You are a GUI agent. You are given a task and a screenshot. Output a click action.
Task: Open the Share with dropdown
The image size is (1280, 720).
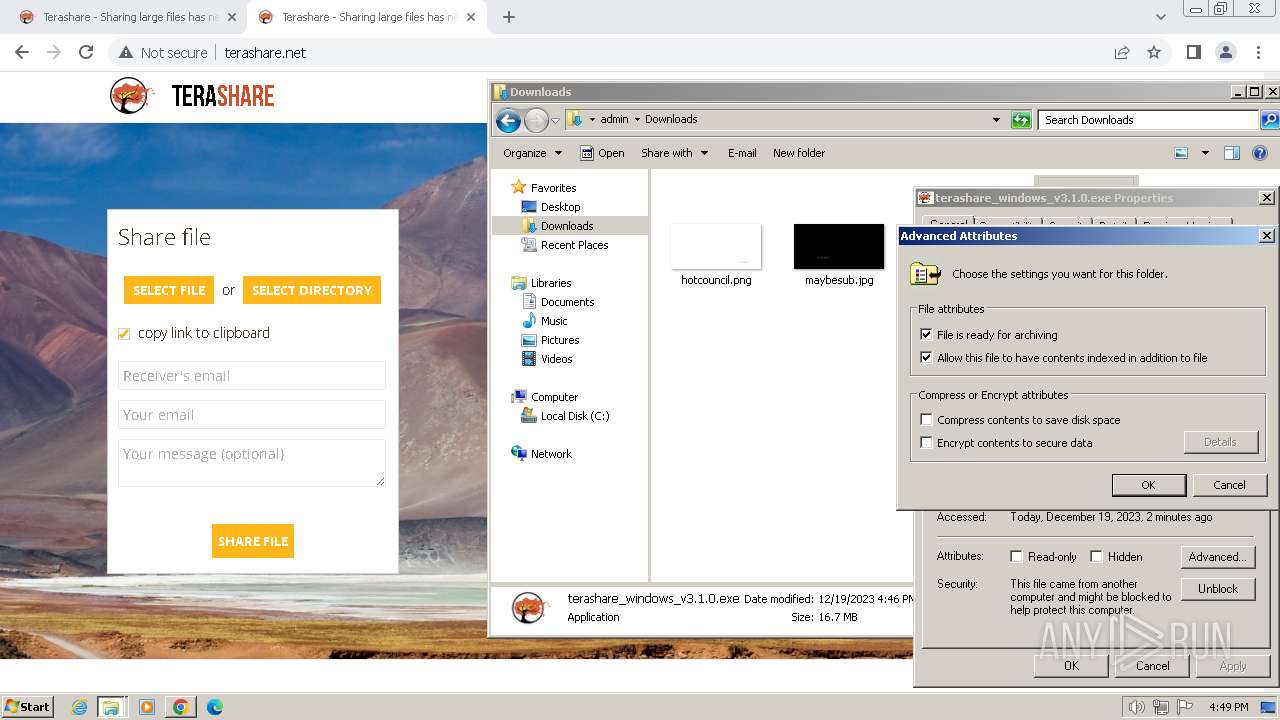(x=674, y=153)
